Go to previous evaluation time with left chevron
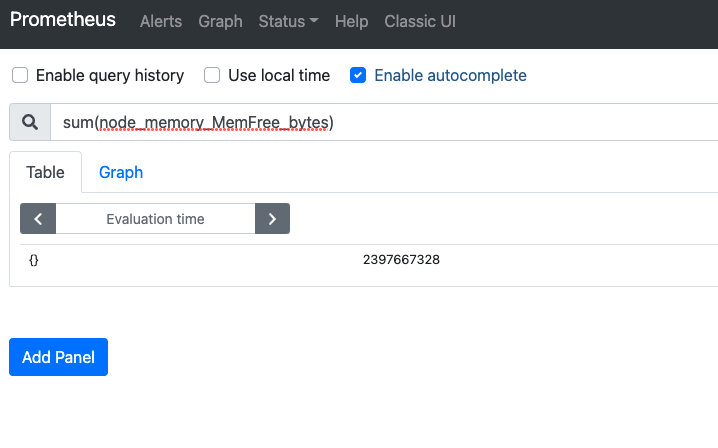This screenshot has width=718, height=448. (x=38, y=219)
